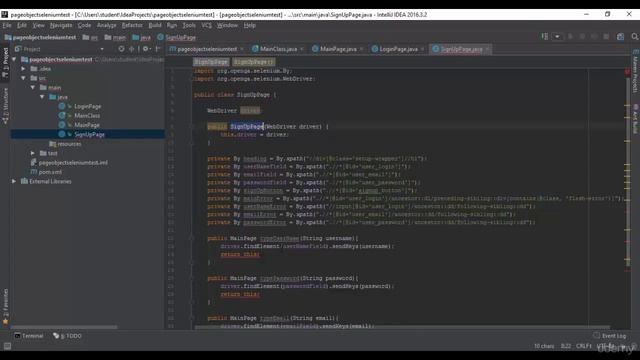This screenshot has height=360, width=640.
Task: Toggle the Ant Build side tab
Action: click(x=636, y=119)
